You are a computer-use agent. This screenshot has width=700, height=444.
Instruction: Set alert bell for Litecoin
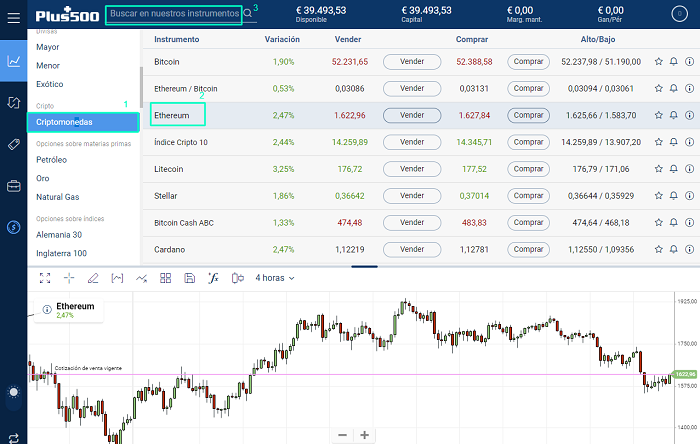pyautogui.click(x=674, y=169)
